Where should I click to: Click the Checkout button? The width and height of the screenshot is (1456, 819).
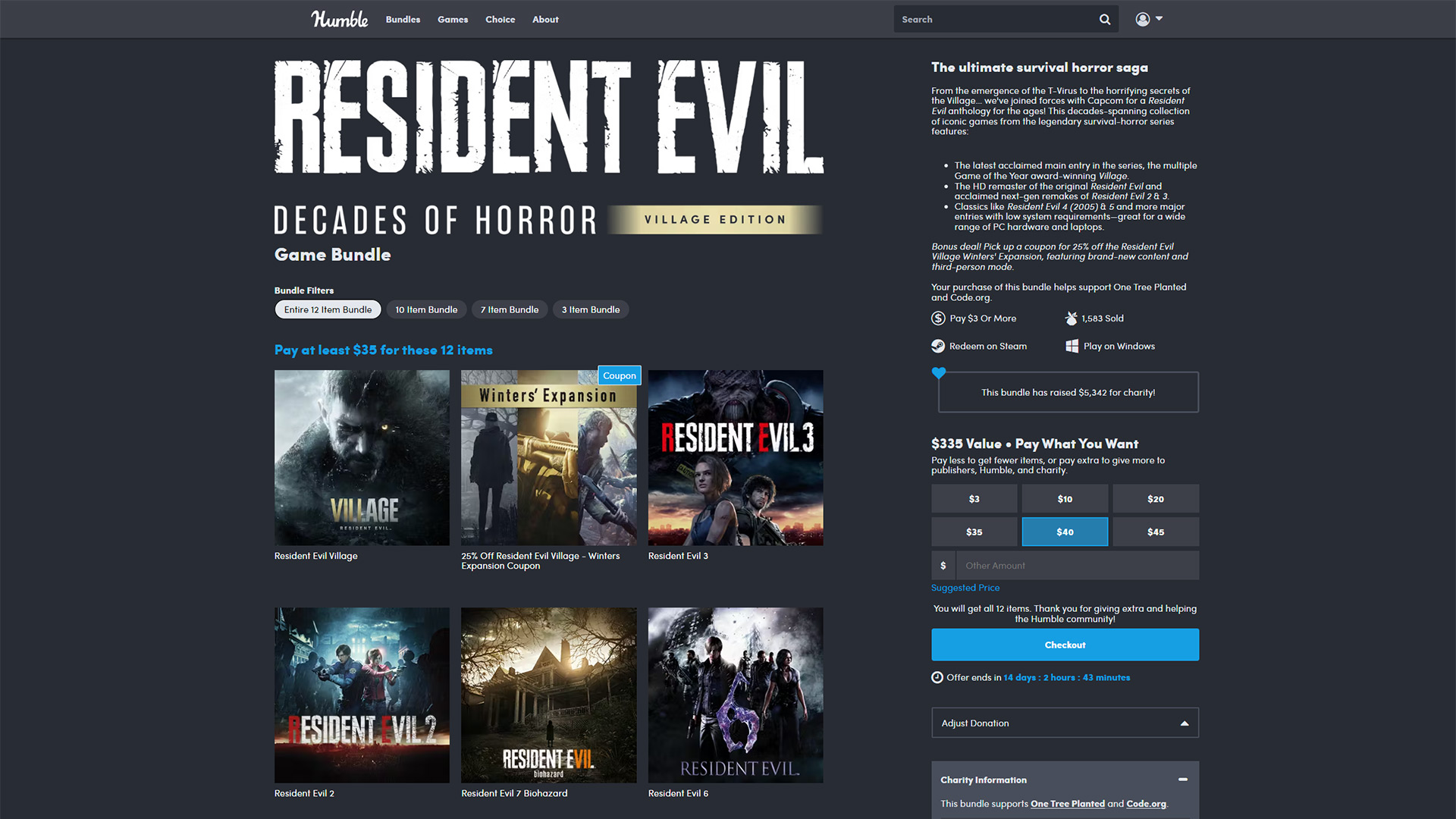1064,644
